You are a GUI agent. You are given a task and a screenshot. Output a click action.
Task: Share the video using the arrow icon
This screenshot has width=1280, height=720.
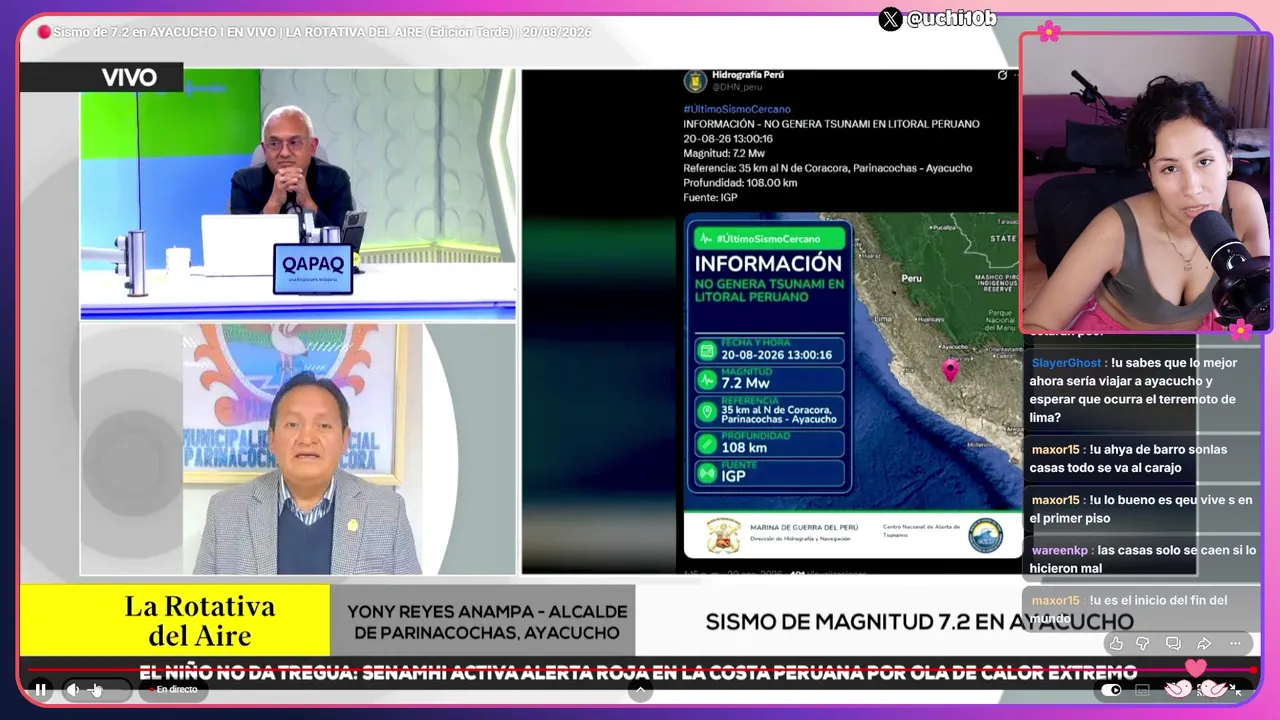coord(1204,643)
